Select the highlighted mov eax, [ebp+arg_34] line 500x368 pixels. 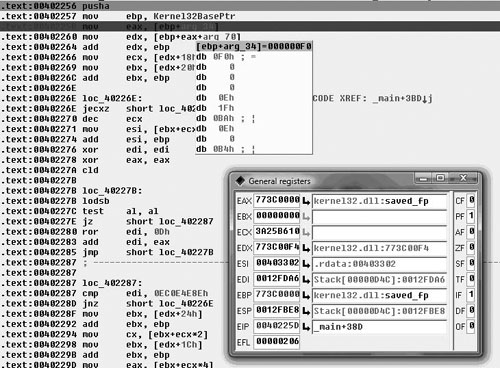[x=250, y=26]
